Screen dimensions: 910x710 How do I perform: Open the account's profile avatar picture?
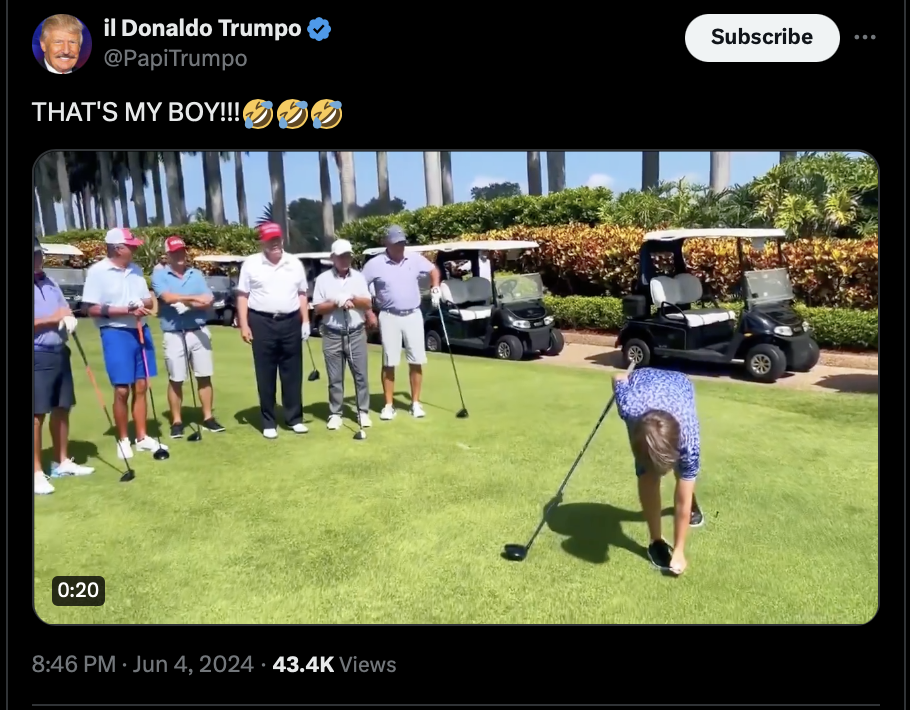[x=62, y=44]
